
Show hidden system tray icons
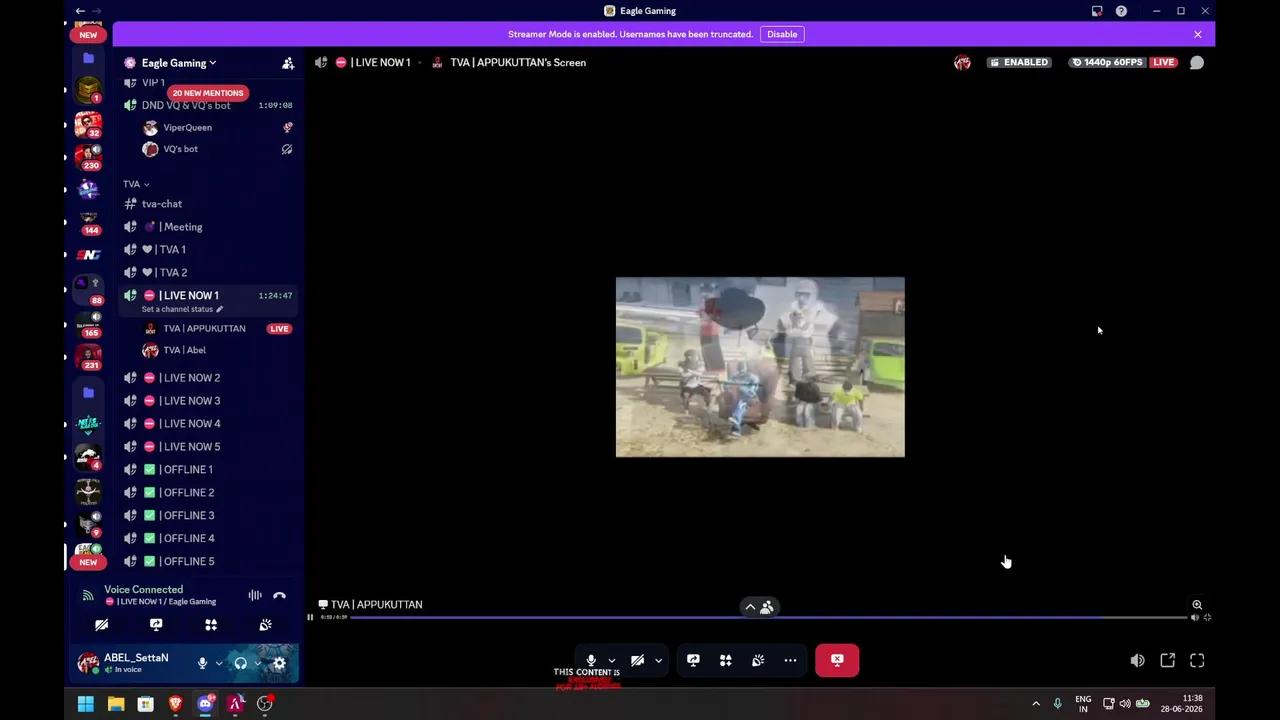click(1035, 704)
